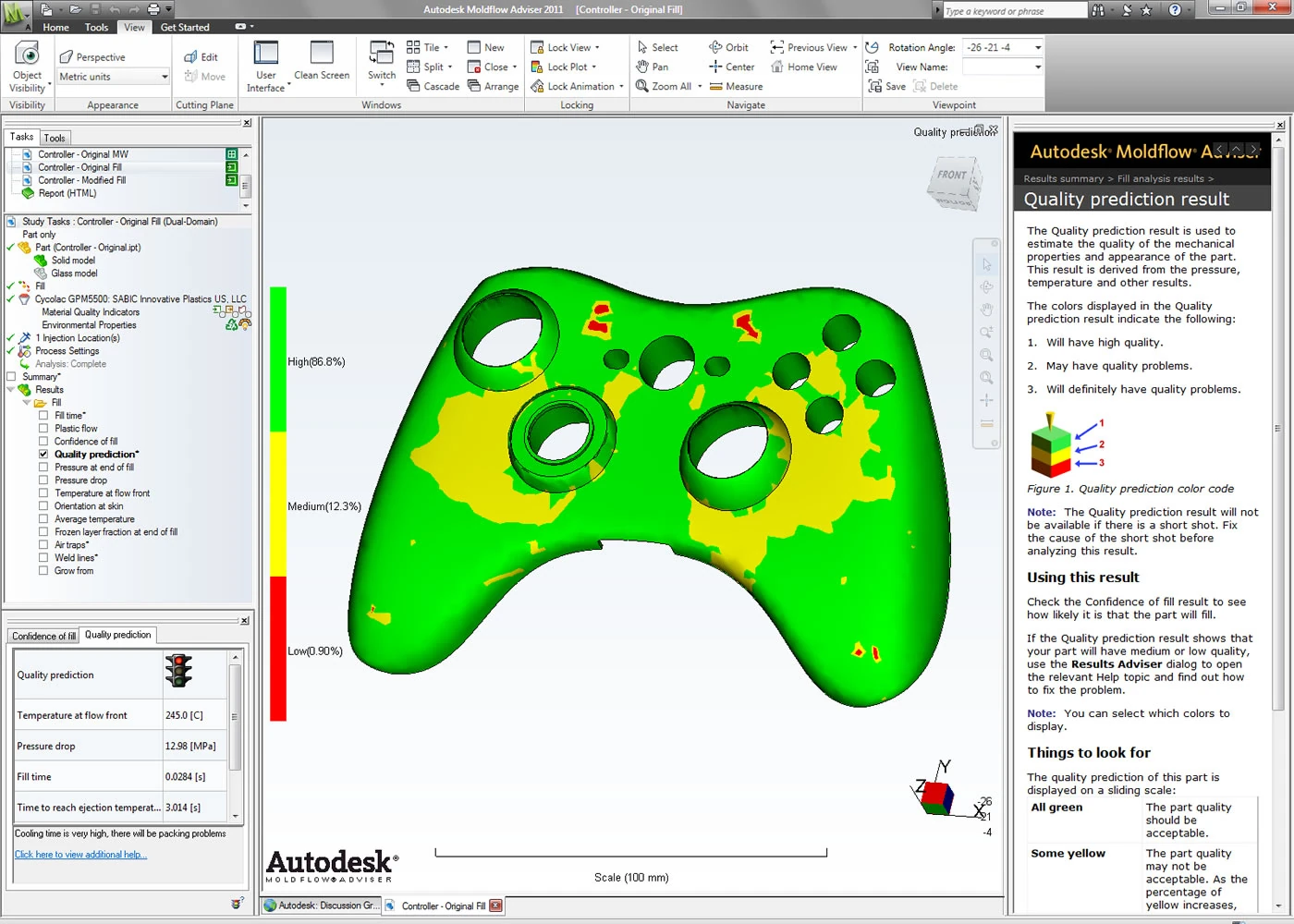Viewport: 1294px width, 924px height.
Task: Enable the Fill time result checkbox
Action: 43,416
